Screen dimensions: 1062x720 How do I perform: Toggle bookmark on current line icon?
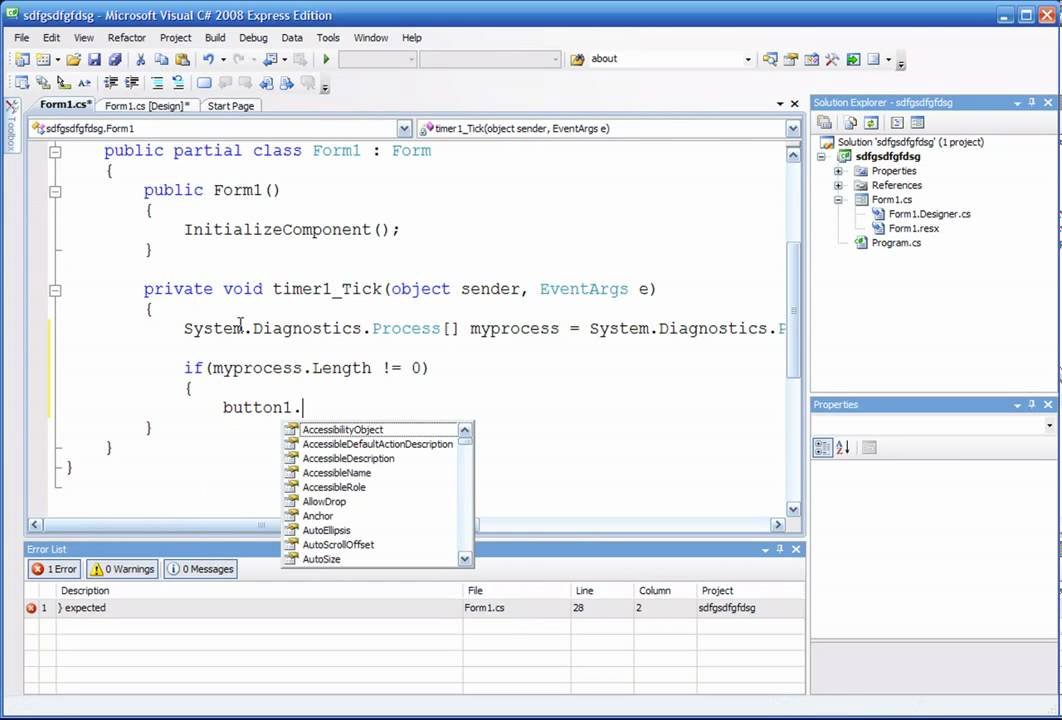tap(204, 83)
